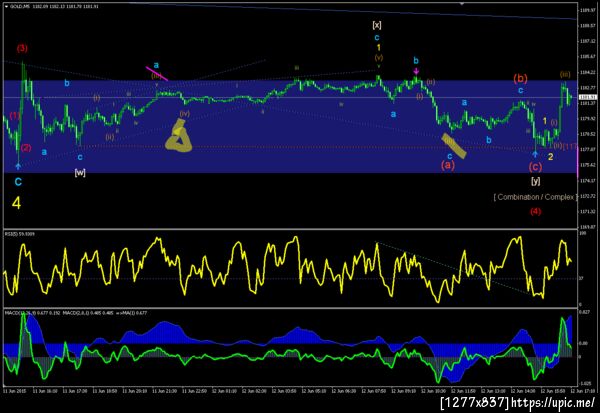The height and width of the screenshot is (413, 600).
Task: Select the large yellow 4 label
Action: coord(16,203)
